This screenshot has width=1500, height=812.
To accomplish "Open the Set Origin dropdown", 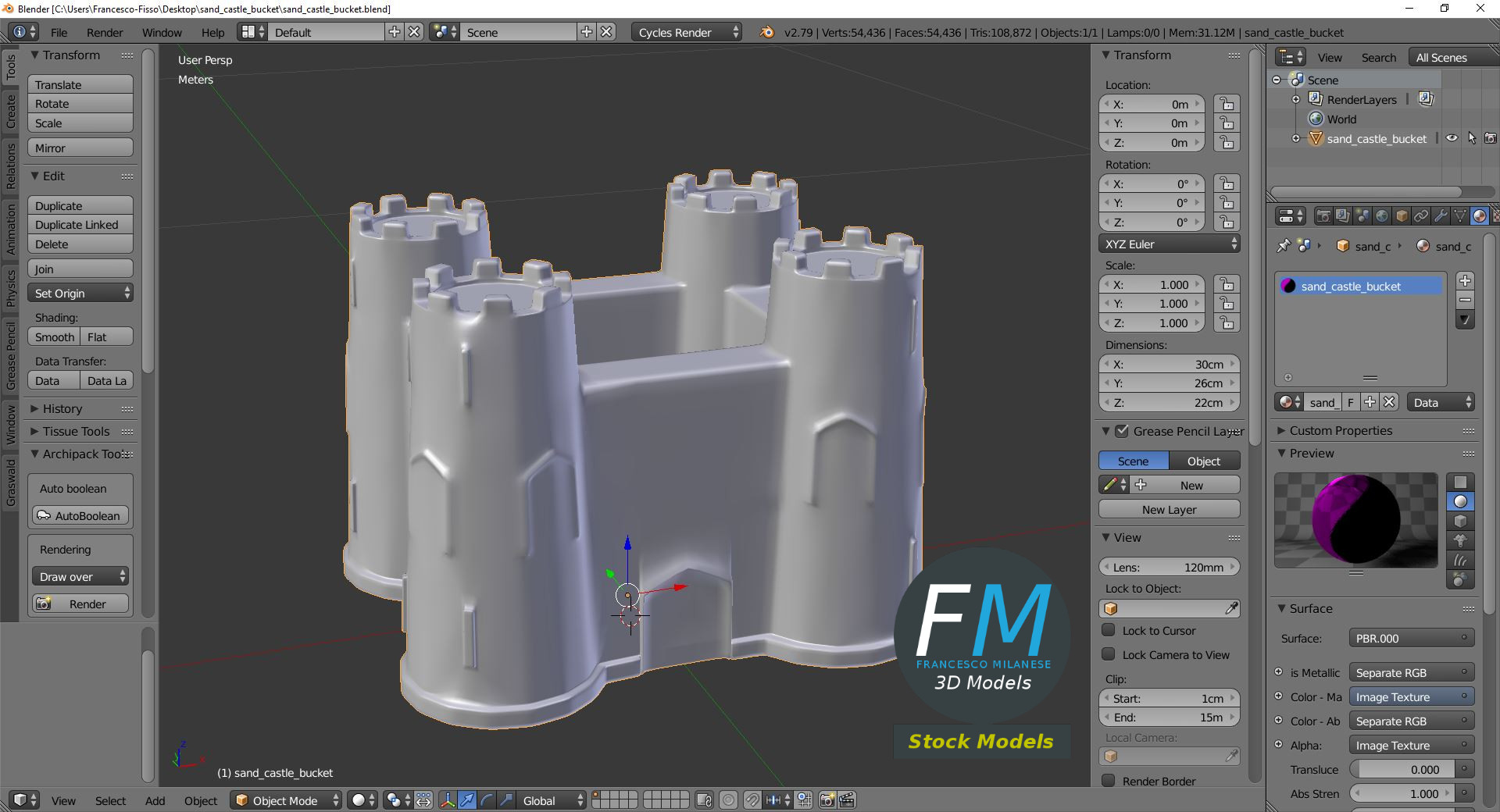I will (80, 293).
